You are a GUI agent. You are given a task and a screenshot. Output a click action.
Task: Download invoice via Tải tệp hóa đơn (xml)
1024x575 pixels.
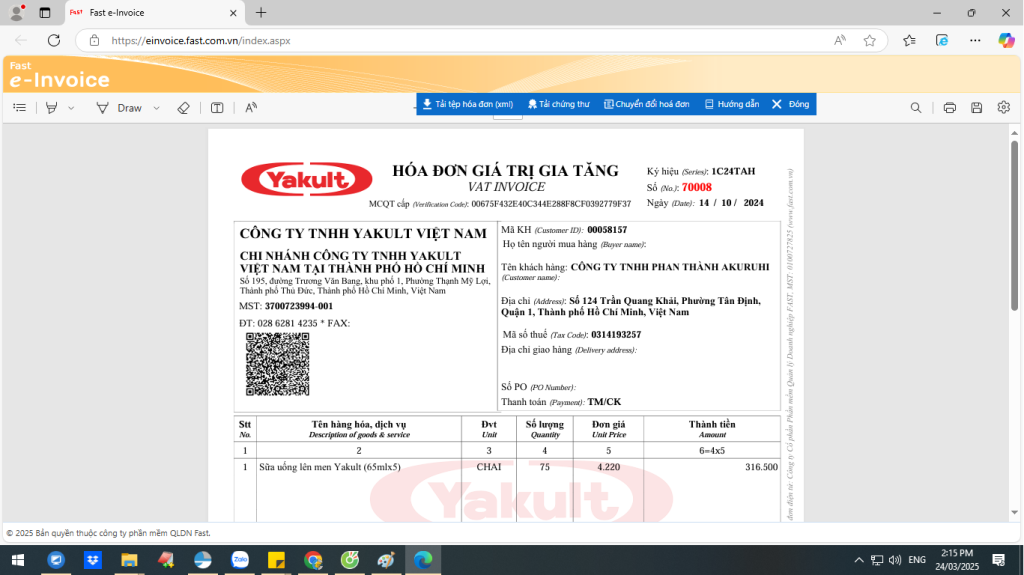[x=468, y=104]
